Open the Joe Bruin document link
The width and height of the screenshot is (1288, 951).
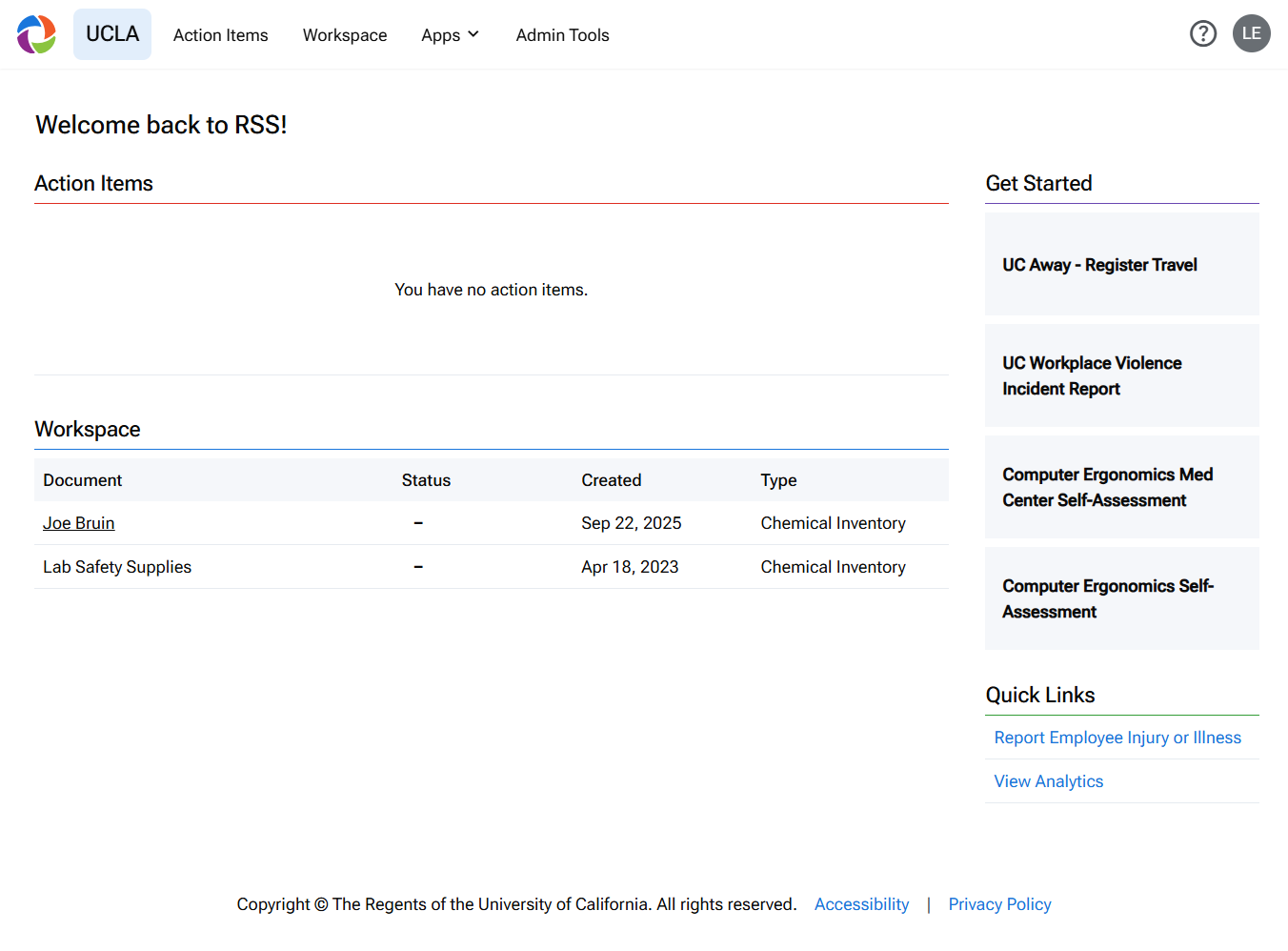pos(79,523)
